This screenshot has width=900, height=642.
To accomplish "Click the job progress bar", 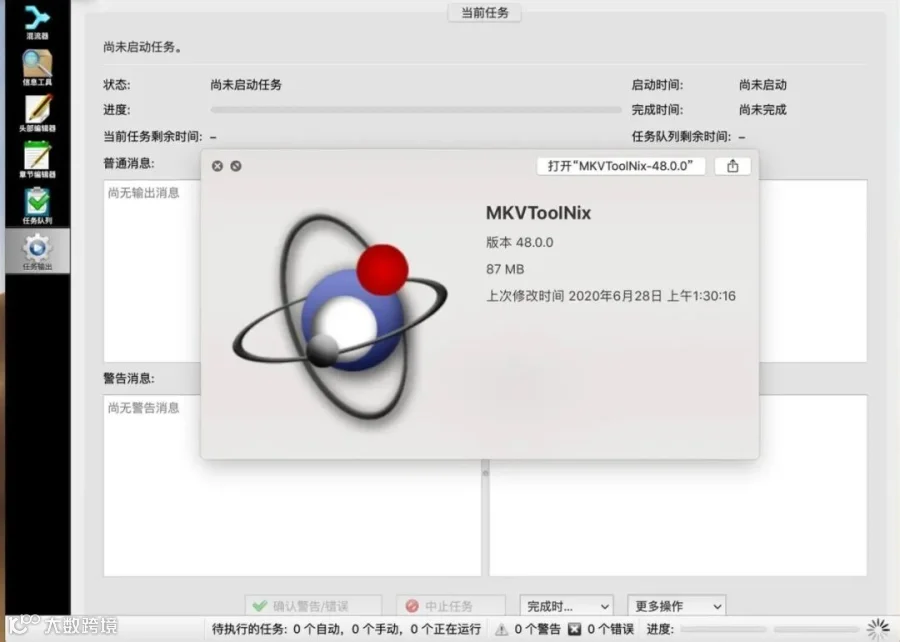I will [x=416, y=110].
